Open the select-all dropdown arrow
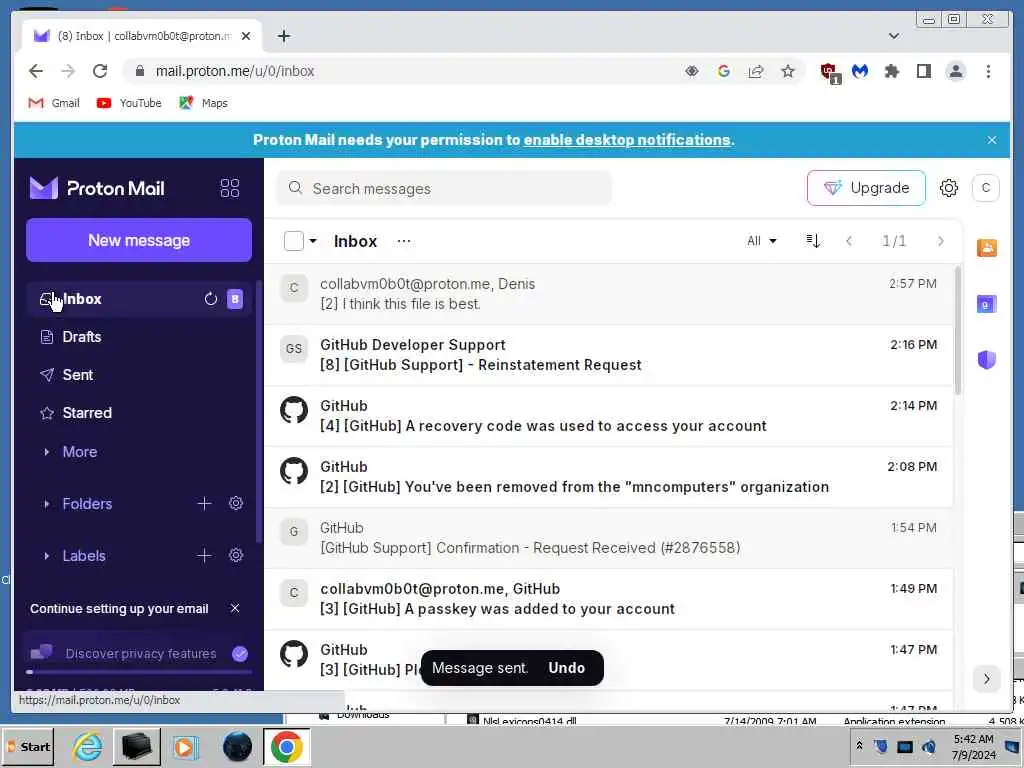 [x=313, y=241]
